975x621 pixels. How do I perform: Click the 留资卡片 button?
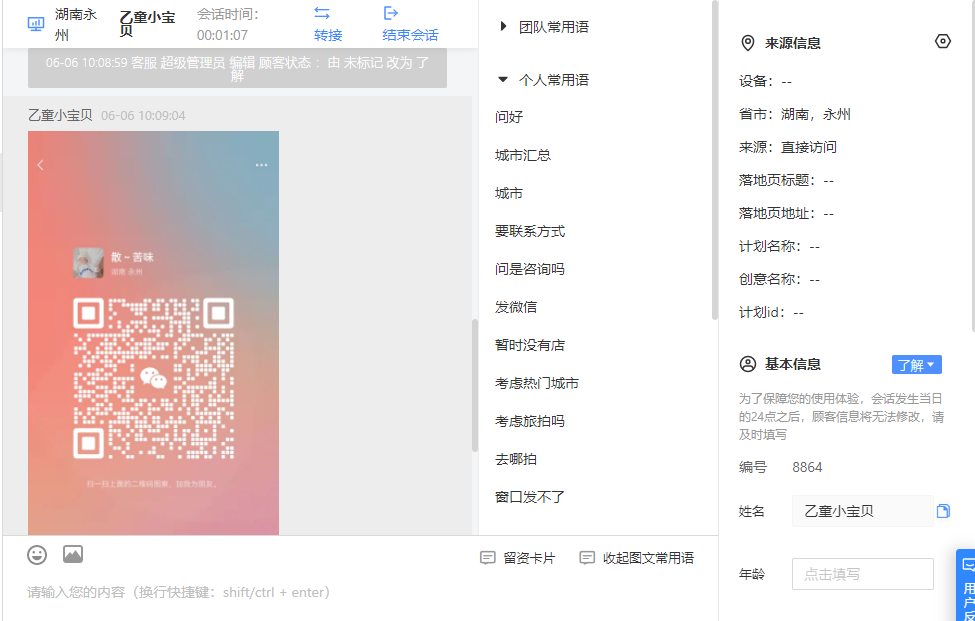pos(518,558)
